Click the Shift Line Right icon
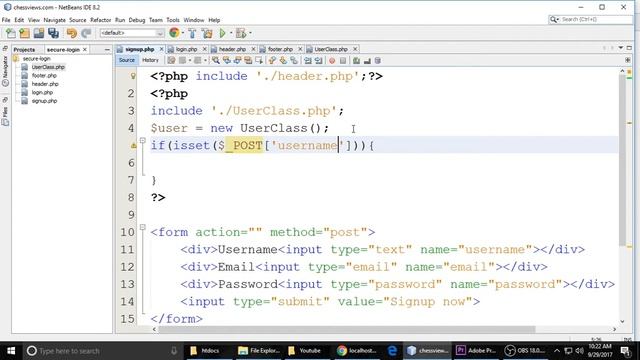 tap(318, 60)
